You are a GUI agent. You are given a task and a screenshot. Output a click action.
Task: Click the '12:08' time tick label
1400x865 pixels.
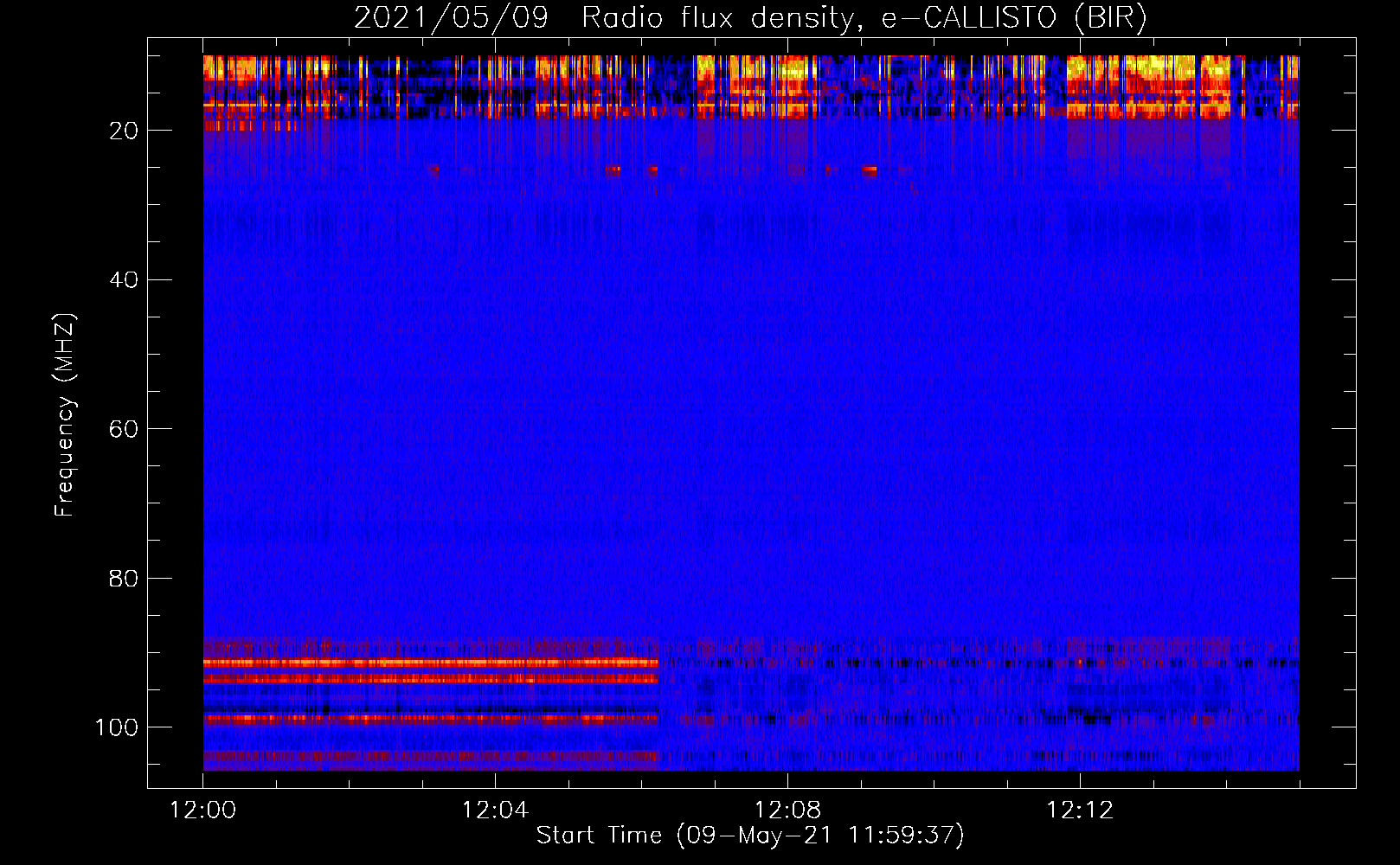787,811
